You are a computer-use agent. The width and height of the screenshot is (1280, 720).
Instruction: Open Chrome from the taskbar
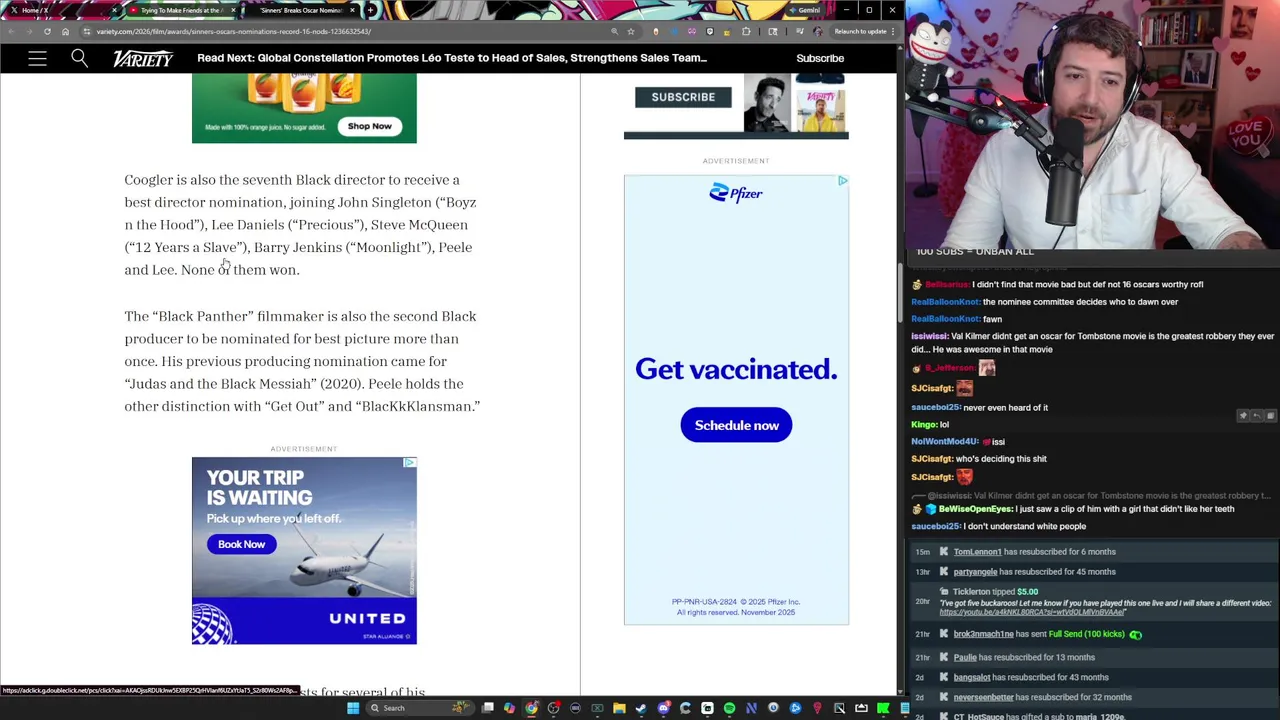(531, 708)
